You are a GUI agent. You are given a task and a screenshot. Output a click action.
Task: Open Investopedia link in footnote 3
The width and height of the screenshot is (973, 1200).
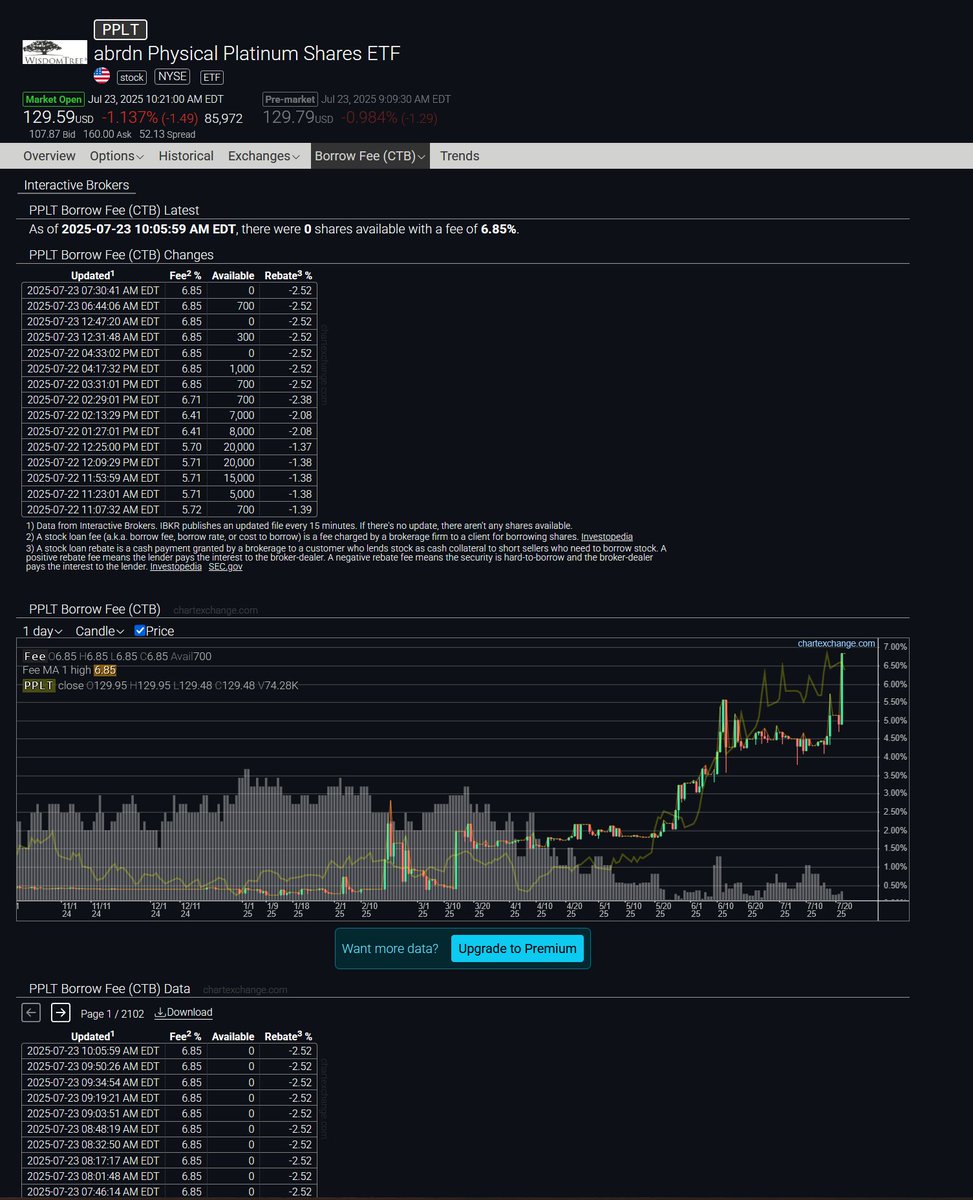(x=176, y=566)
